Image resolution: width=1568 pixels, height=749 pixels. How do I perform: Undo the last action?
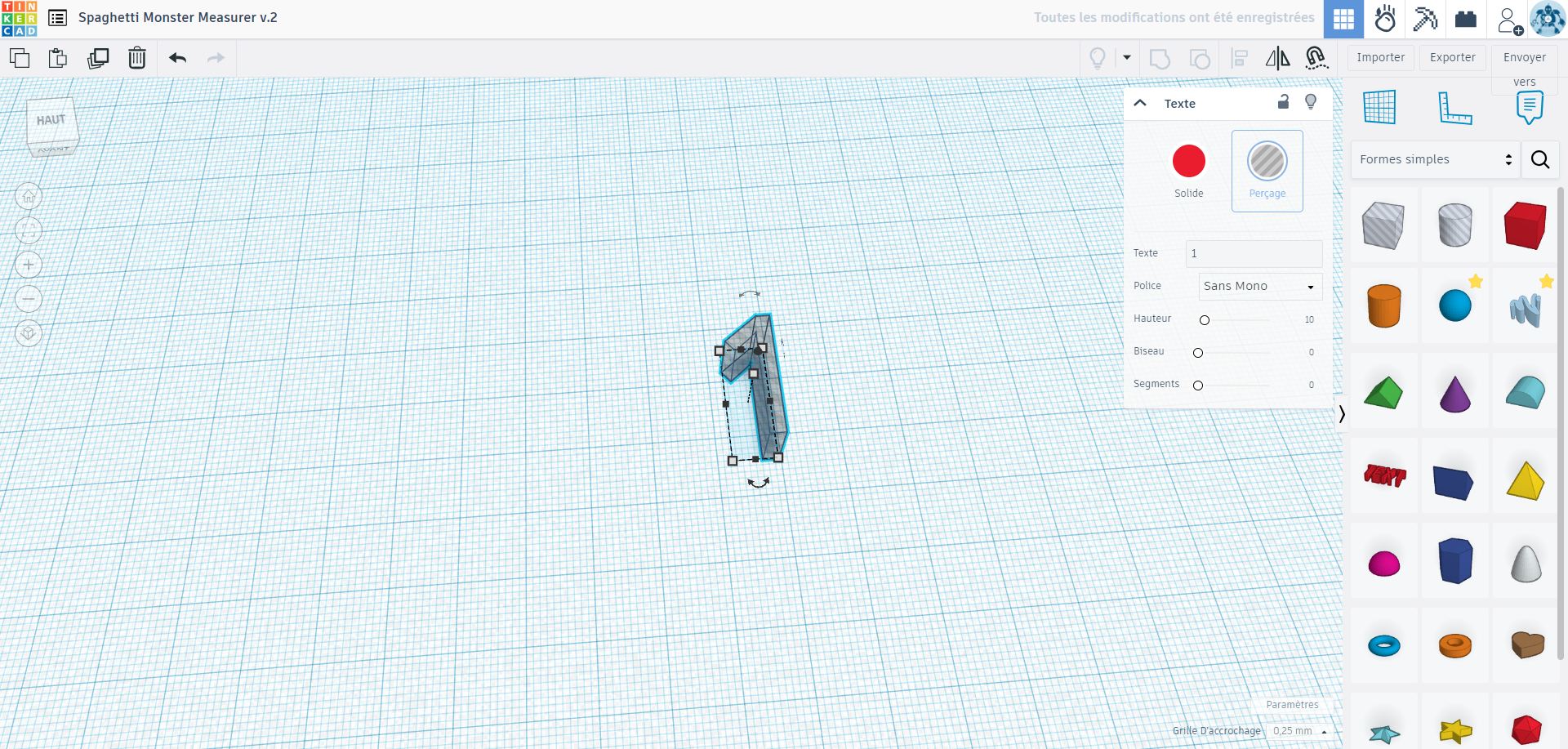pos(177,58)
